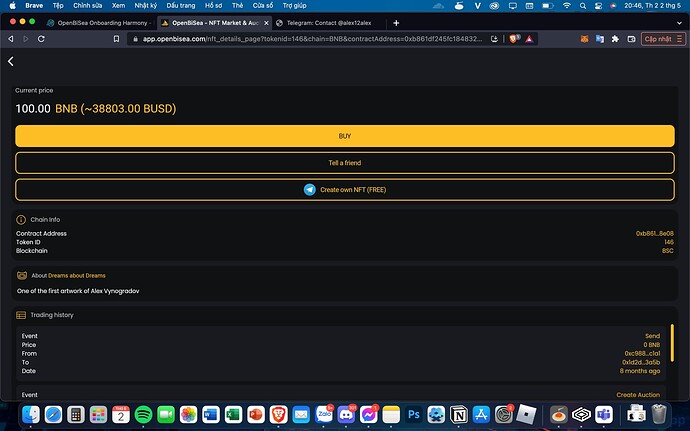Click the To address 0x1d2d..3a5b

click(x=641, y=362)
